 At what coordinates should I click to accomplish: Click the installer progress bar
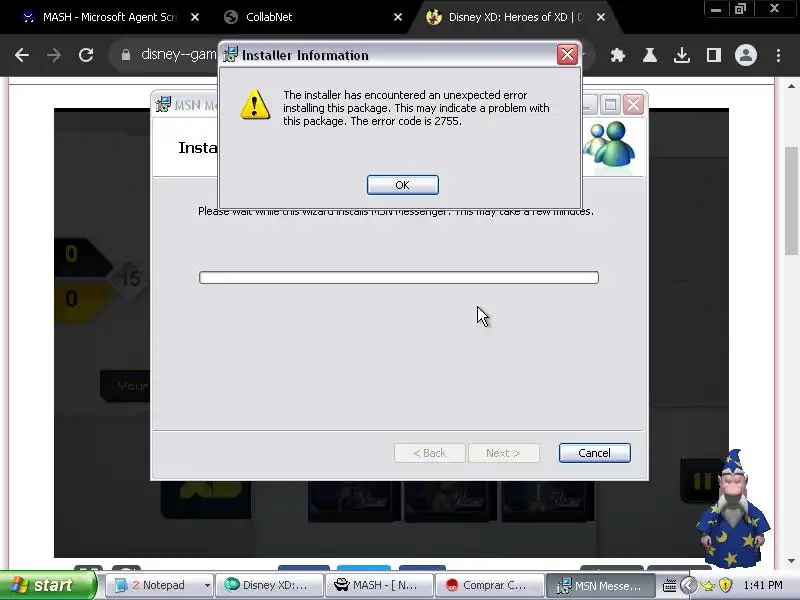pyautogui.click(x=399, y=278)
